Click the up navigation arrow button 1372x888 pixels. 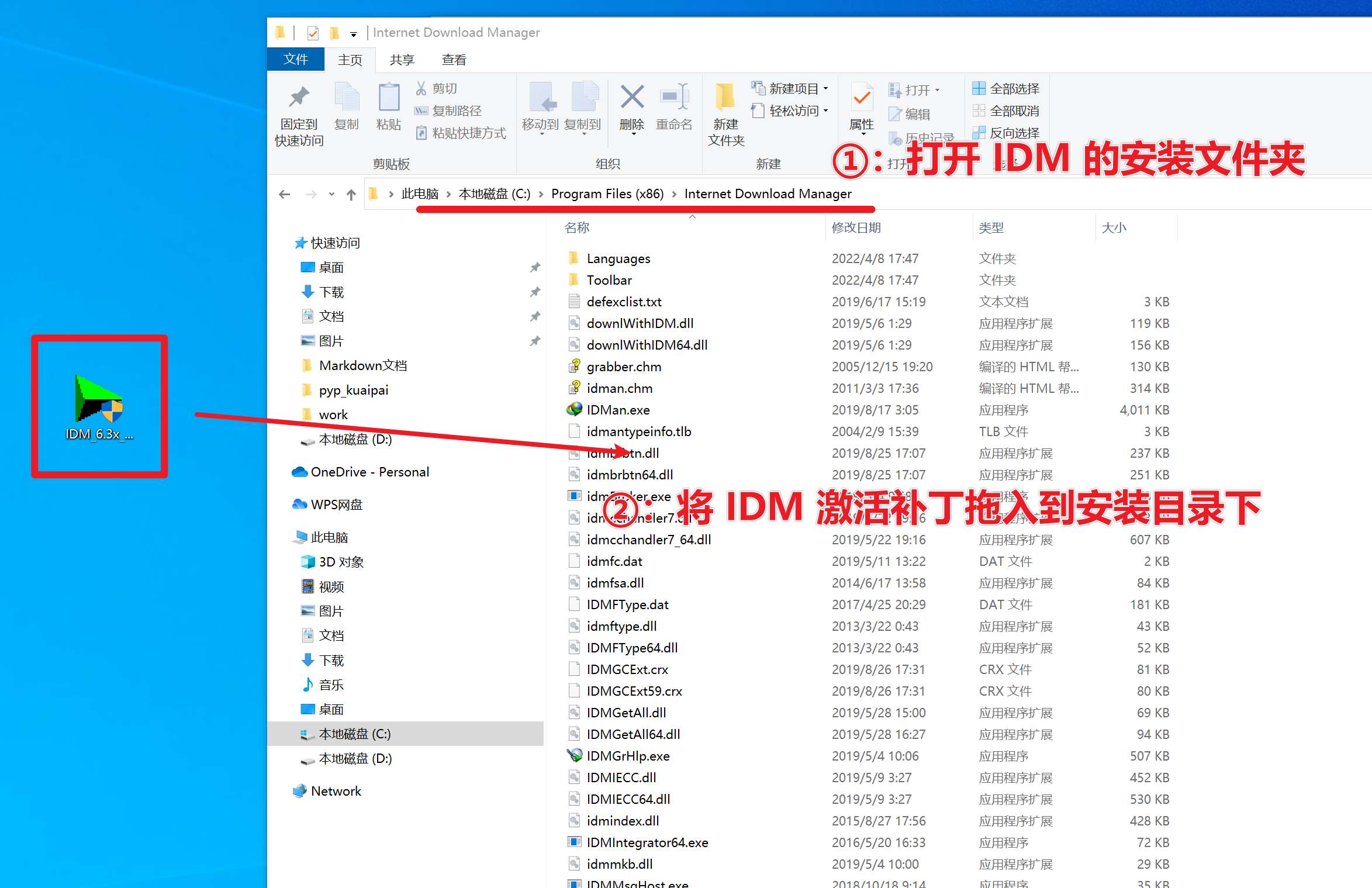[x=351, y=194]
